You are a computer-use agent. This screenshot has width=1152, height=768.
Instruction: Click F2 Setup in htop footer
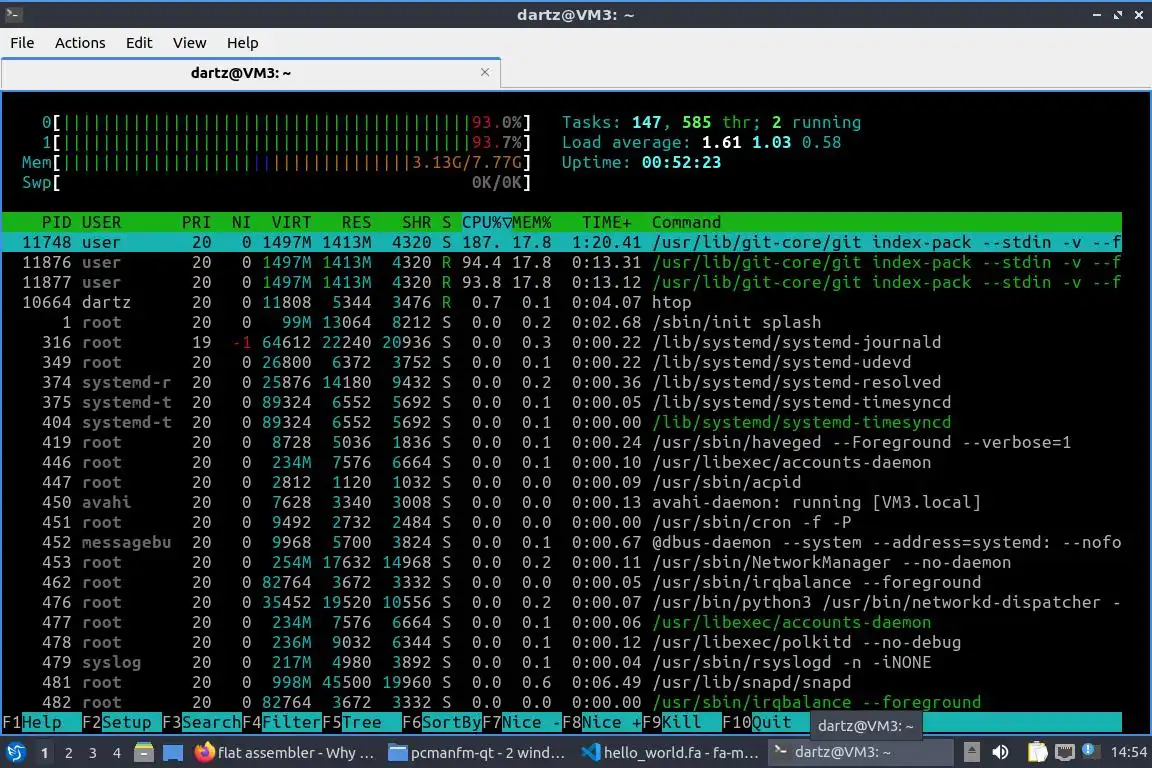pos(121,722)
